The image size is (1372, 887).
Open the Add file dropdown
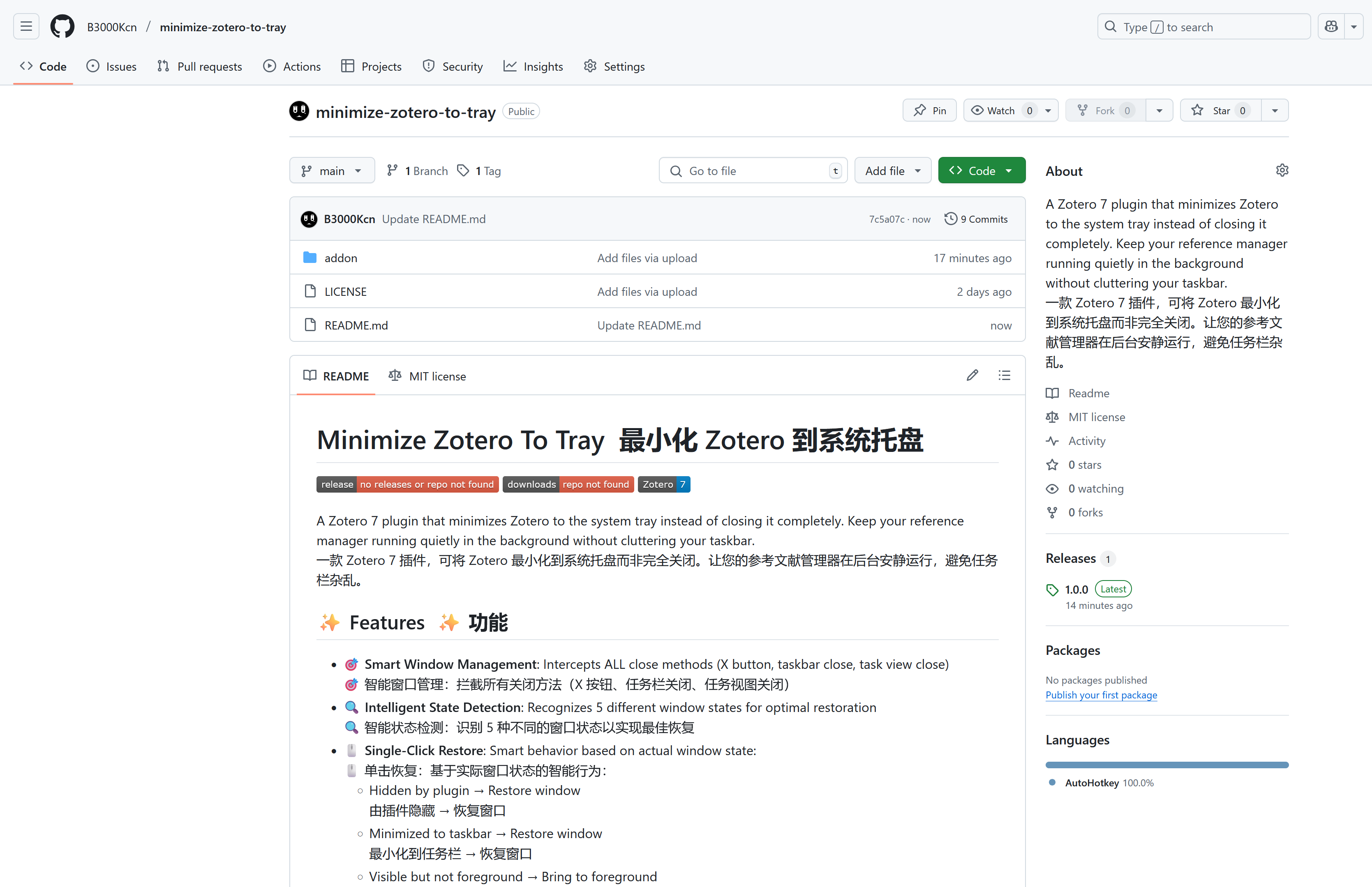tap(892, 170)
